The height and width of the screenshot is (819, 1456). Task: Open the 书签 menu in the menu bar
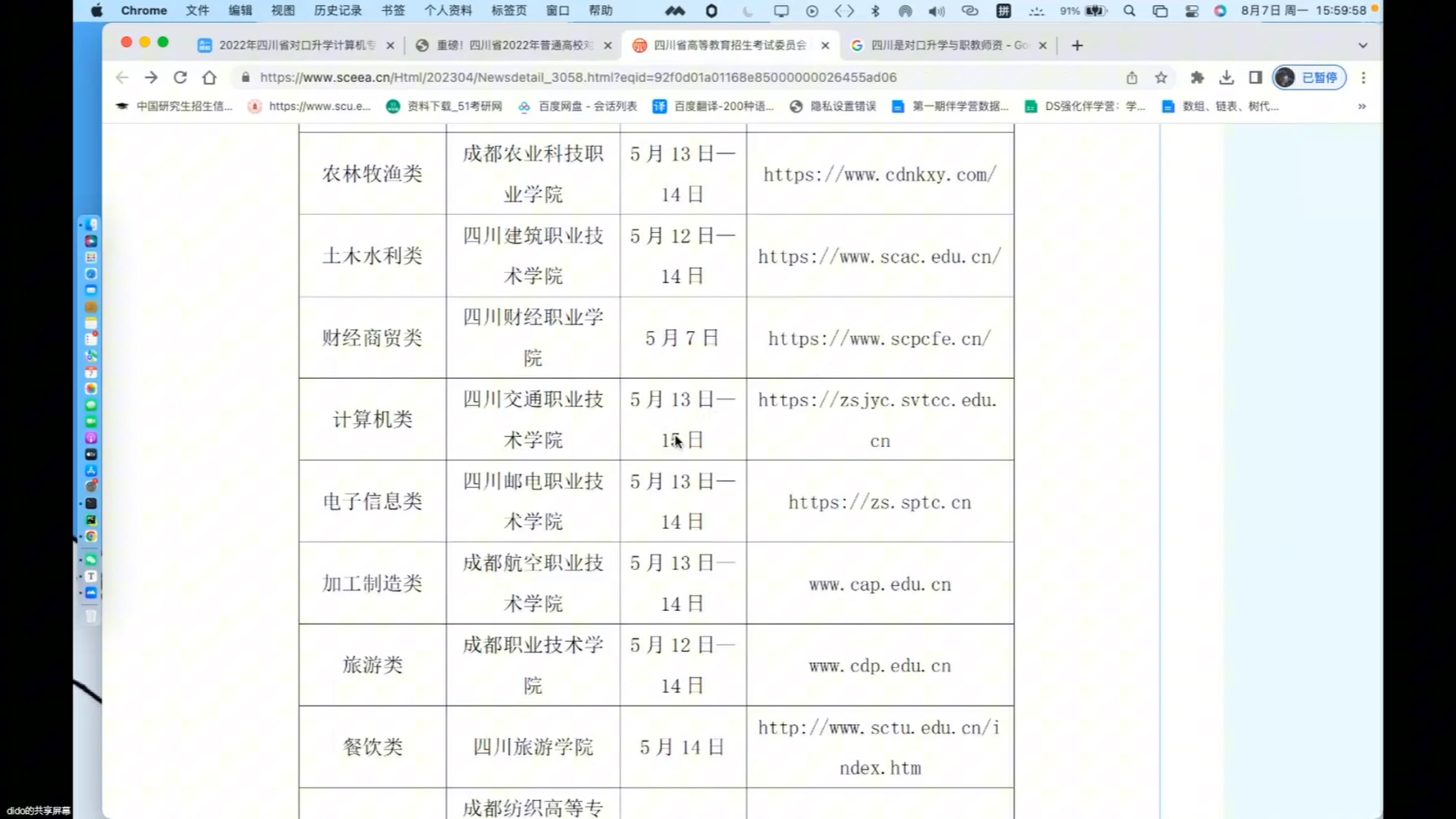pyautogui.click(x=392, y=11)
